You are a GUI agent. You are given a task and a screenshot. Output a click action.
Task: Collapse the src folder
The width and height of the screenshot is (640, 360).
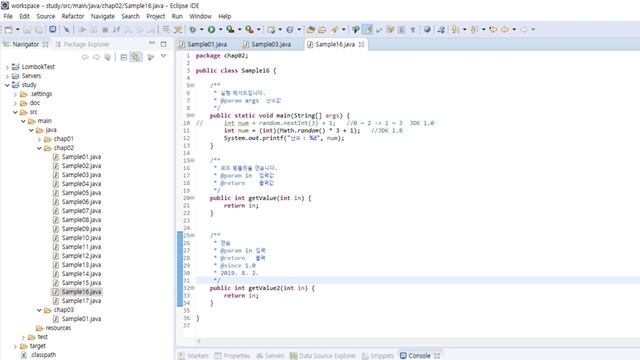click(15, 112)
